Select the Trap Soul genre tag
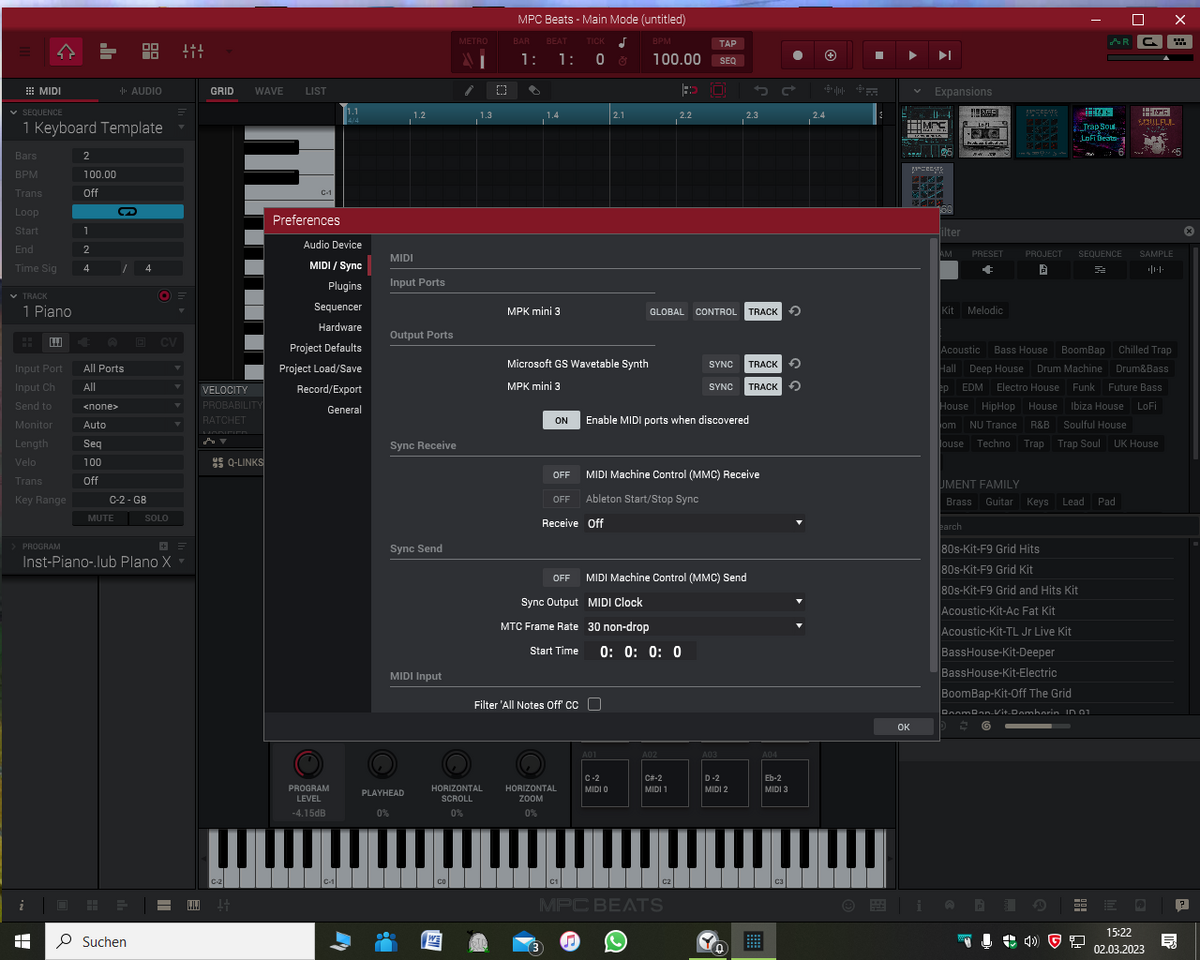 [1079, 444]
